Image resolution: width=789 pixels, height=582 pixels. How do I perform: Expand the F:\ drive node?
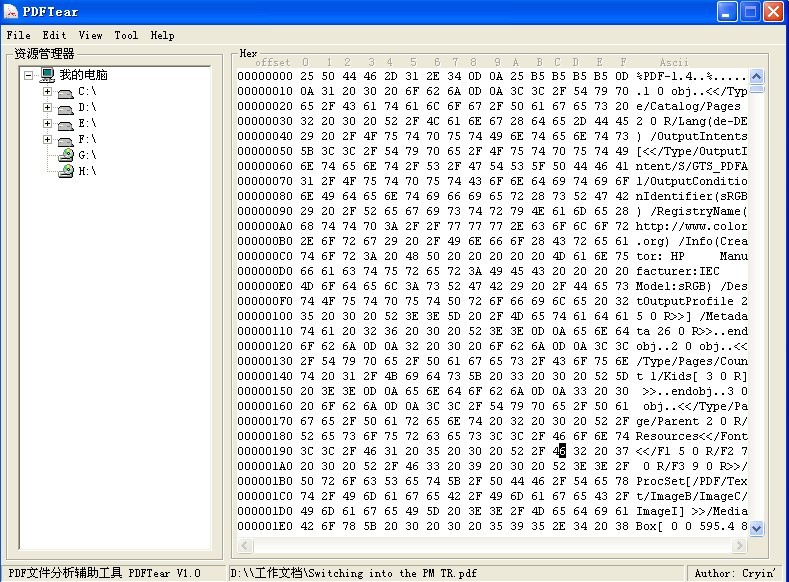click(47, 140)
